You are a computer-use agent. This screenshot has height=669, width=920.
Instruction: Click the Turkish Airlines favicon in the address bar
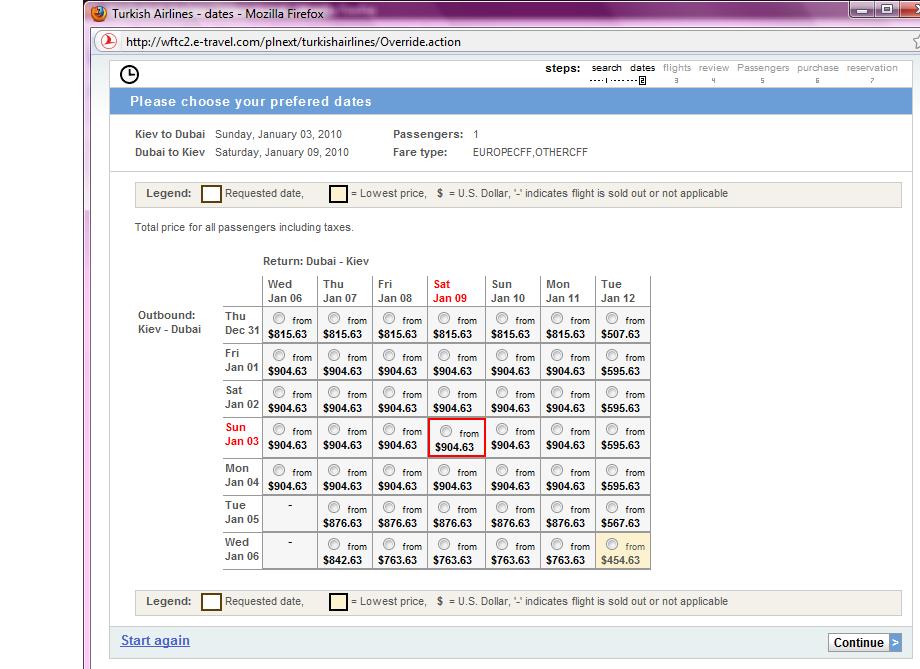click(110, 42)
